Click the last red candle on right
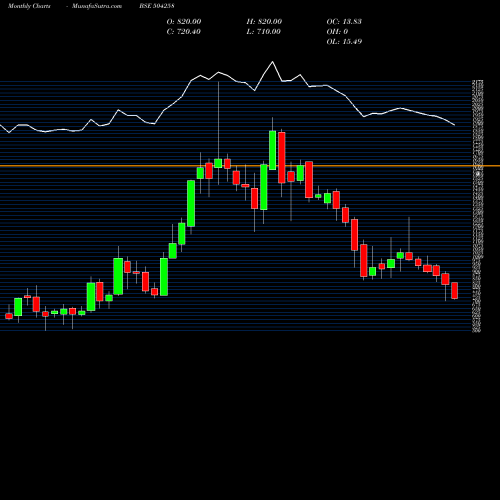This screenshot has height=500, width=500. 454,290
